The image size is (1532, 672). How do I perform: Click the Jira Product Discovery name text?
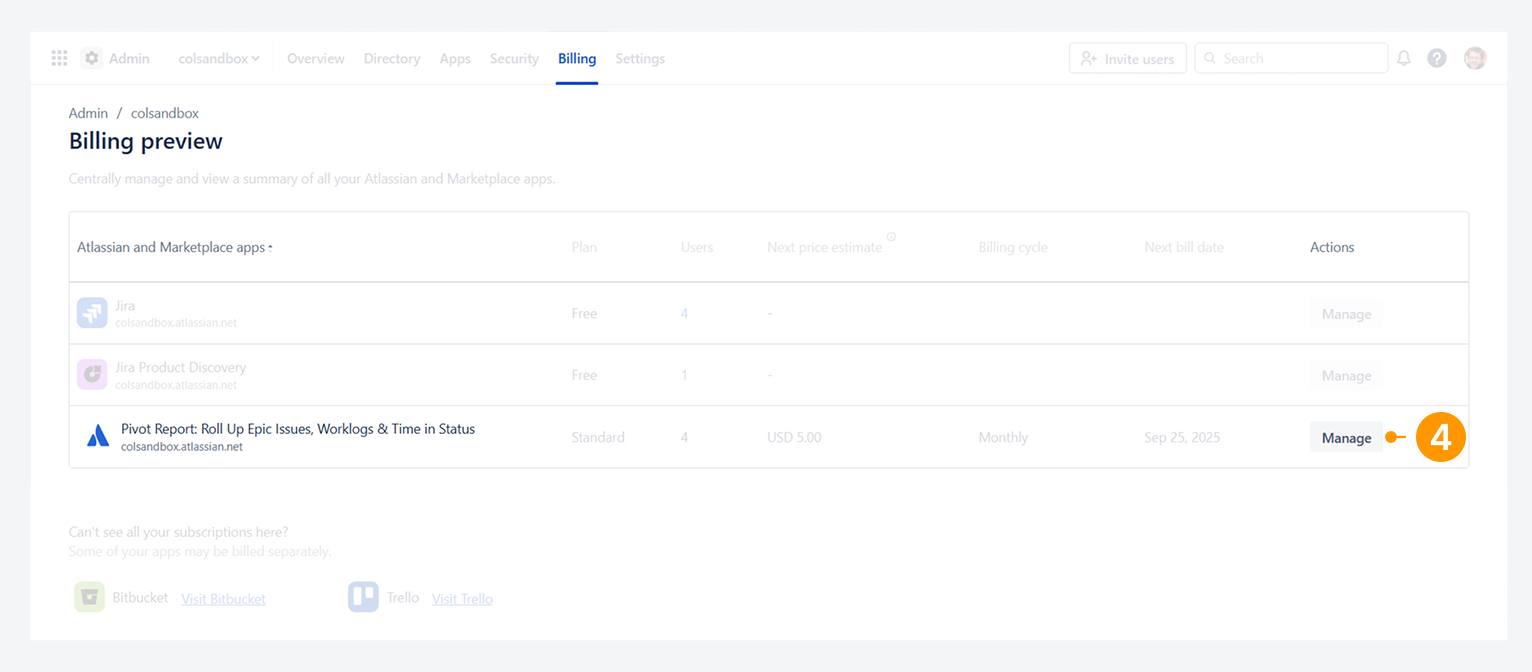180,367
